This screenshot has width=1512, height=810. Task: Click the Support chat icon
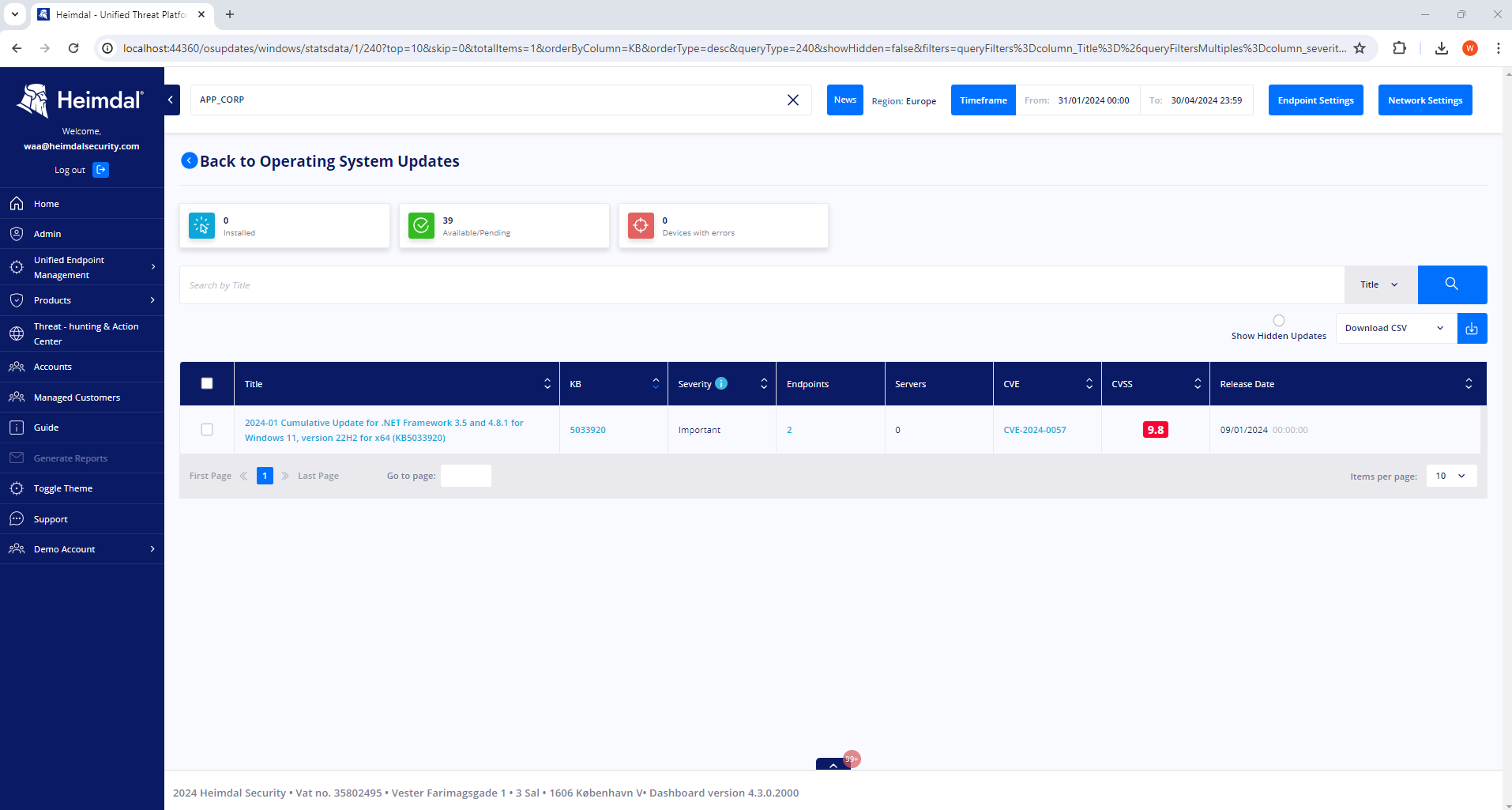17,519
